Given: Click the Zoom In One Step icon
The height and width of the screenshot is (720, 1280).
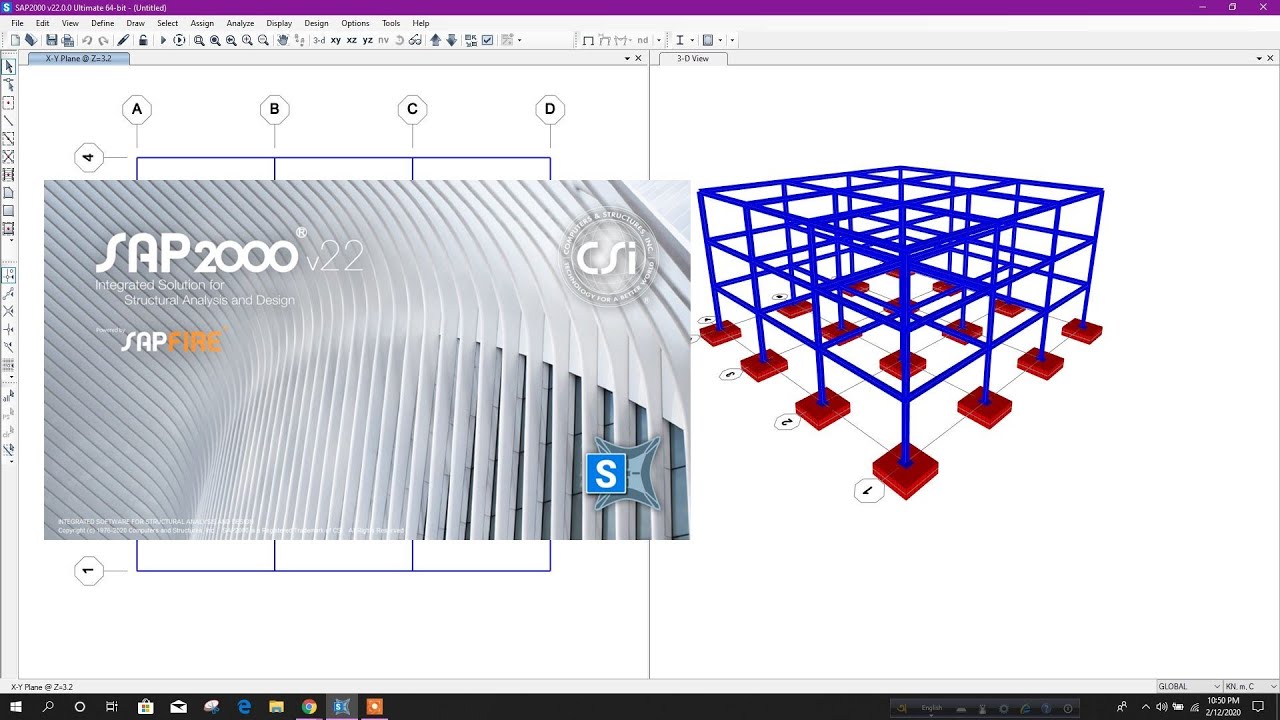Looking at the screenshot, I should [248, 40].
